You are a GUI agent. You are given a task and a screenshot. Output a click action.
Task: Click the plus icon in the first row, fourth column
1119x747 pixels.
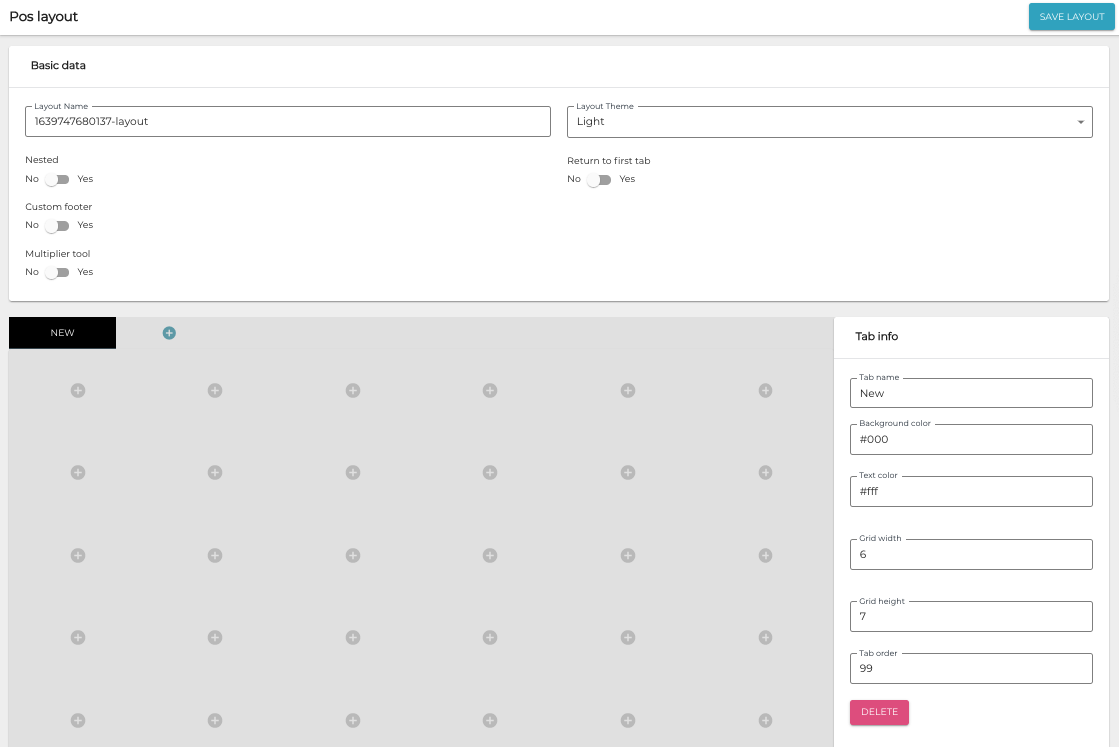pos(489,390)
